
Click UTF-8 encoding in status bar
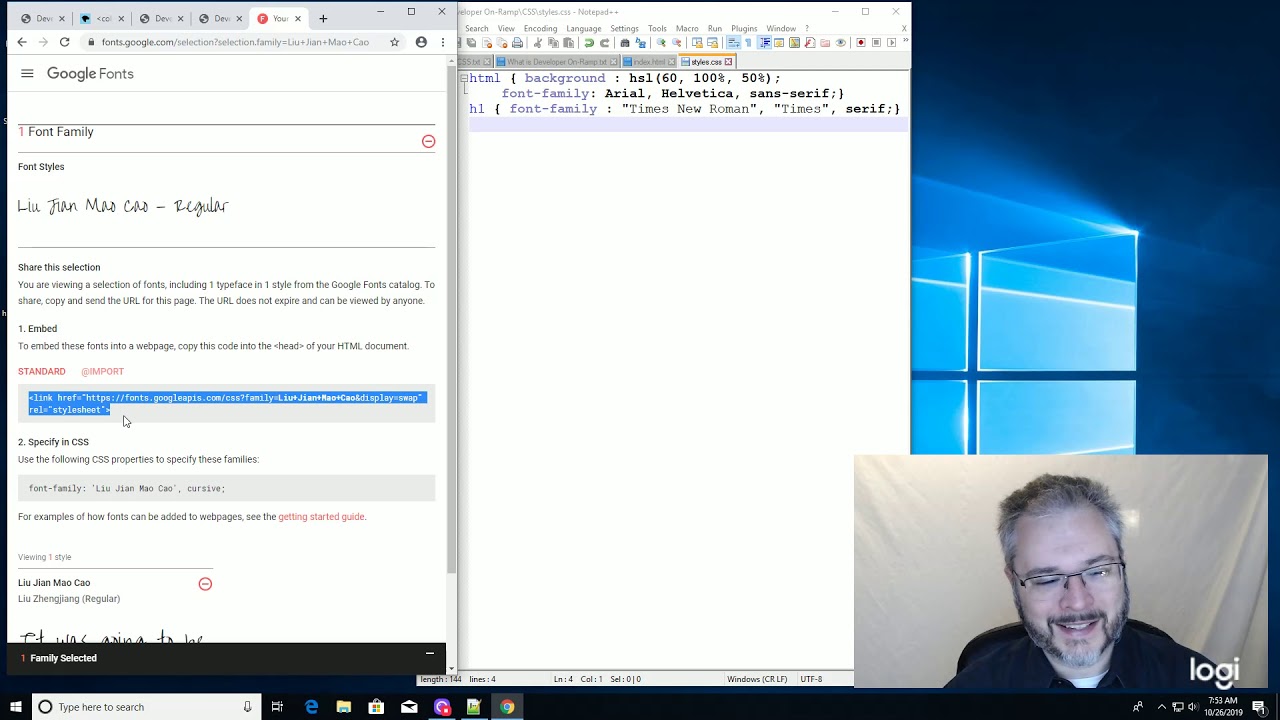(811, 679)
